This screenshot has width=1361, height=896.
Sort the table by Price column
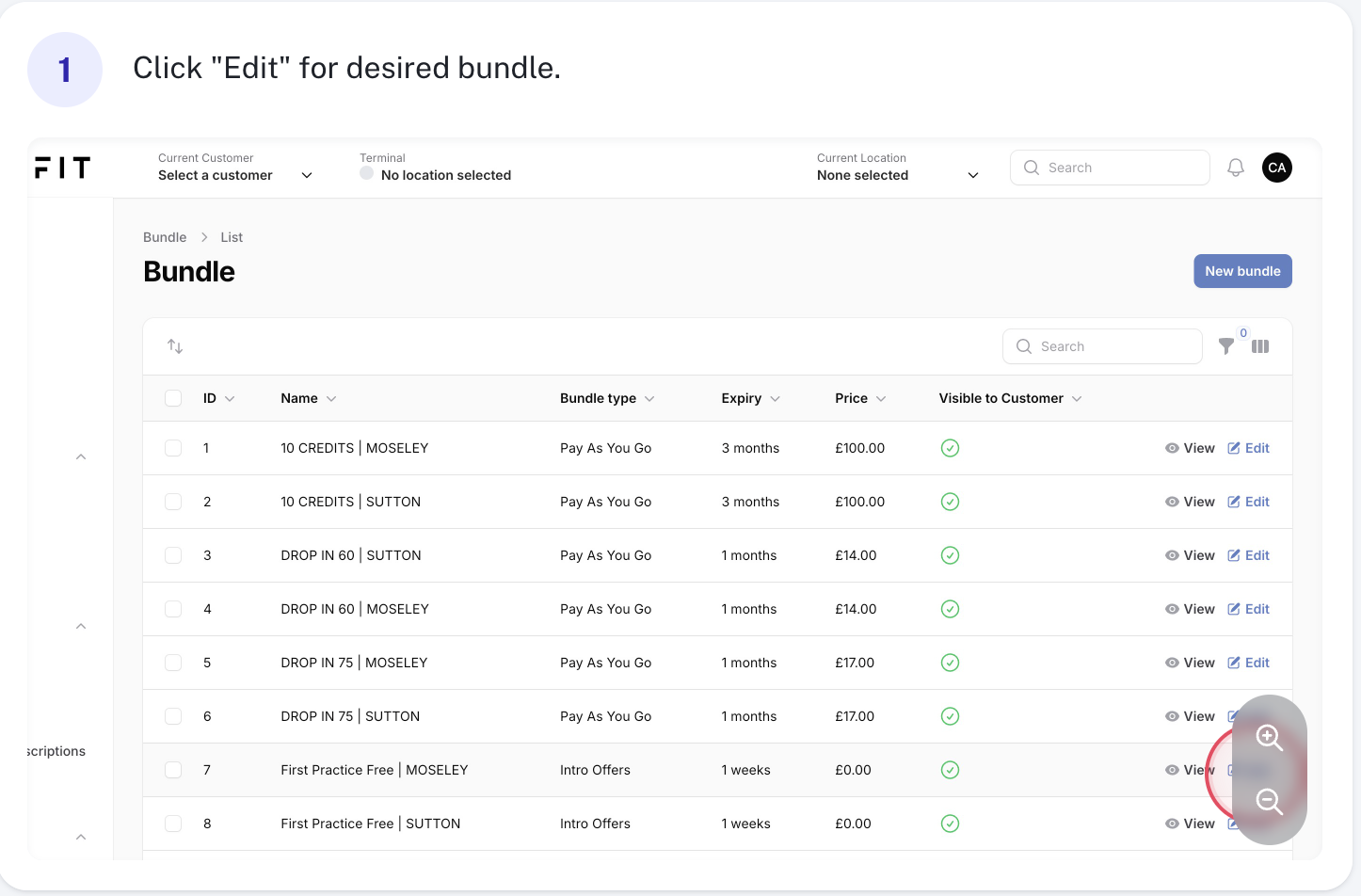tap(860, 398)
